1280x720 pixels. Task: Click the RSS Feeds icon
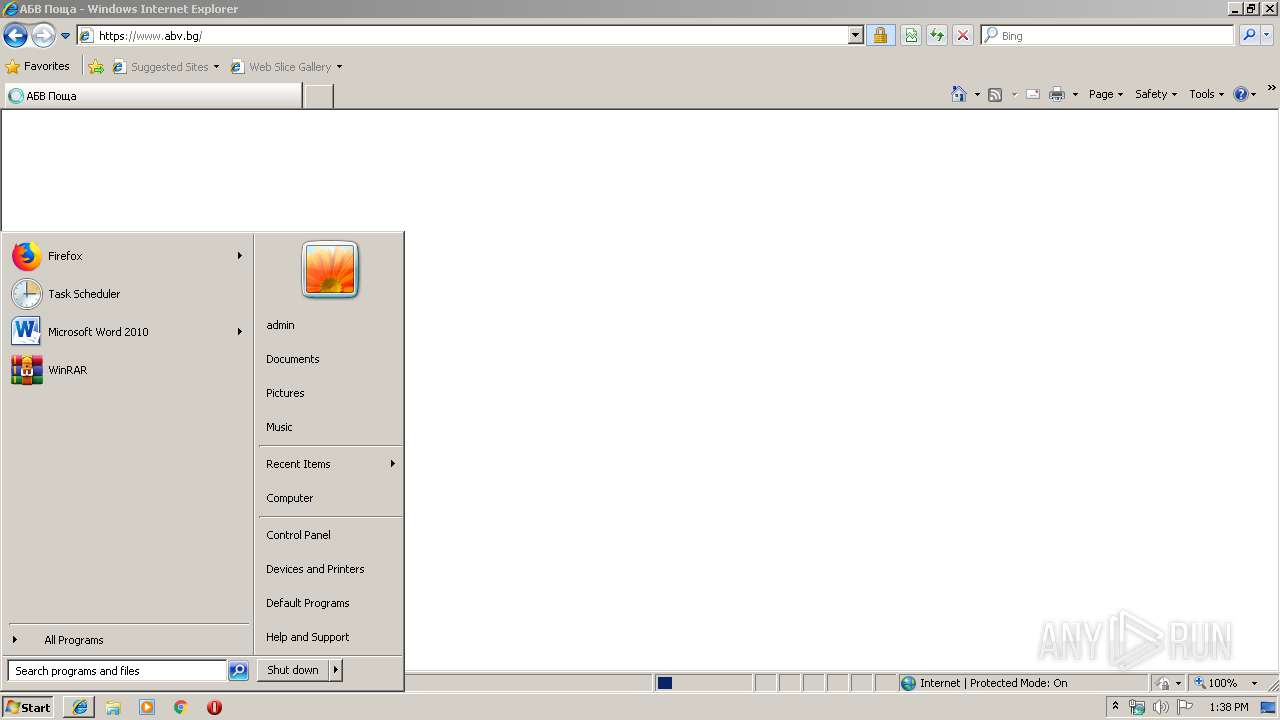(995, 94)
